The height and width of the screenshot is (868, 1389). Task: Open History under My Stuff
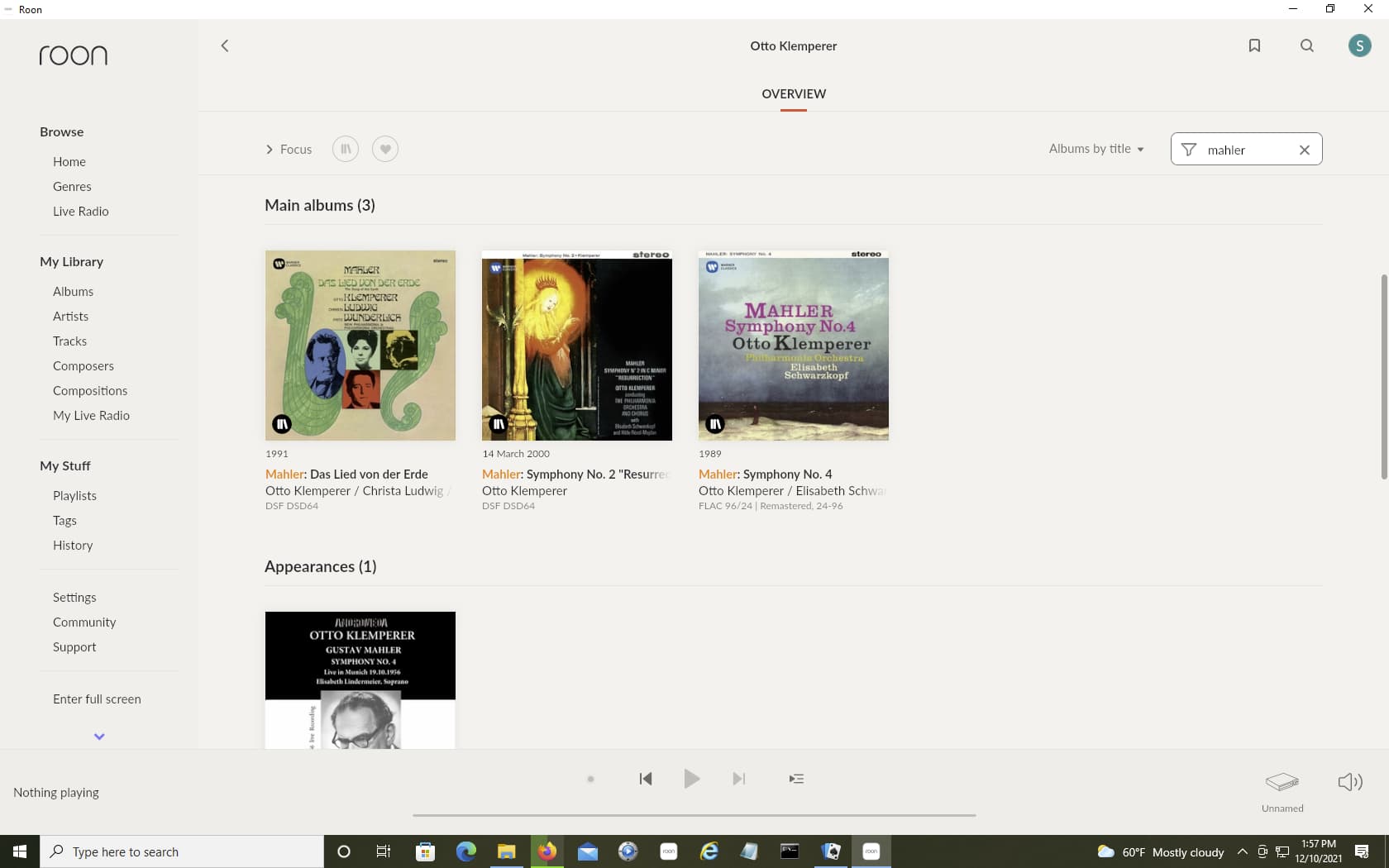[73, 545]
